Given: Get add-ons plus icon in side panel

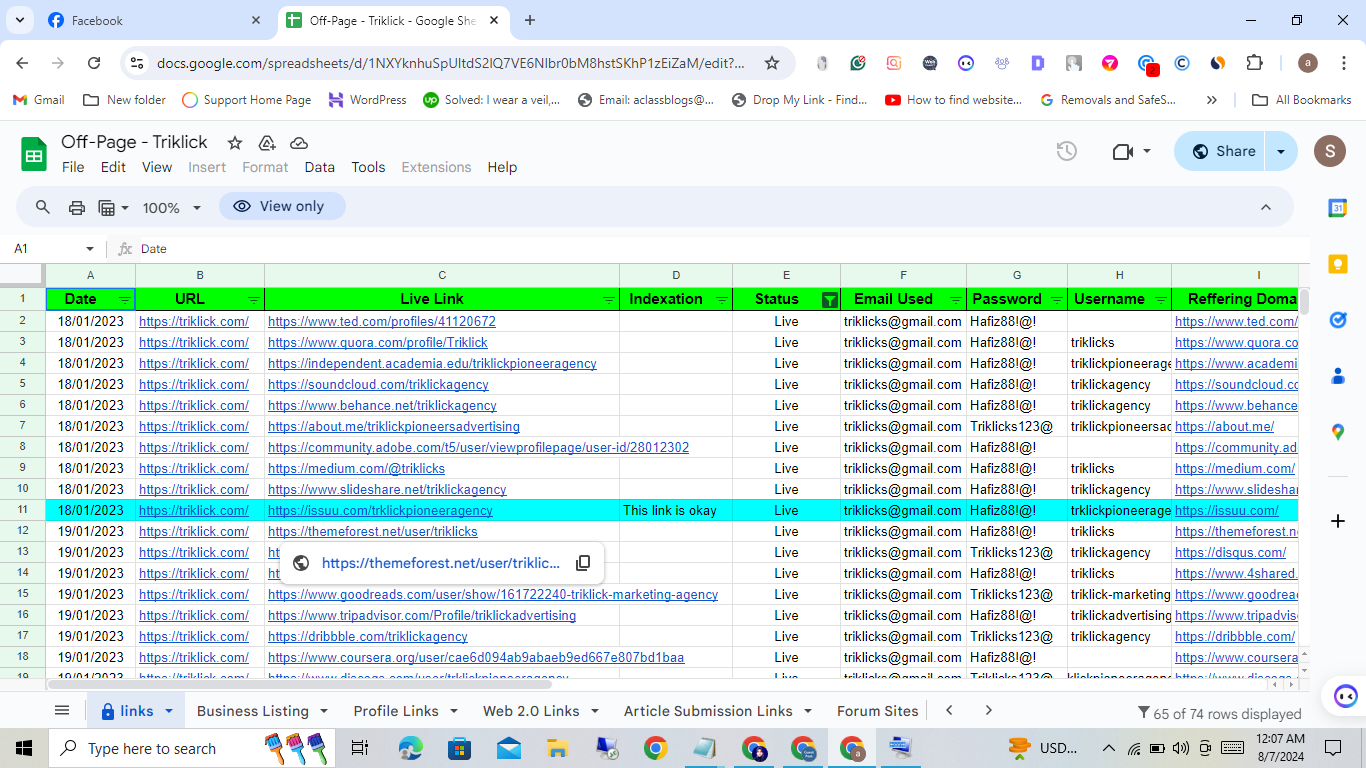Looking at the screenshot, I should coord(1338,521).
